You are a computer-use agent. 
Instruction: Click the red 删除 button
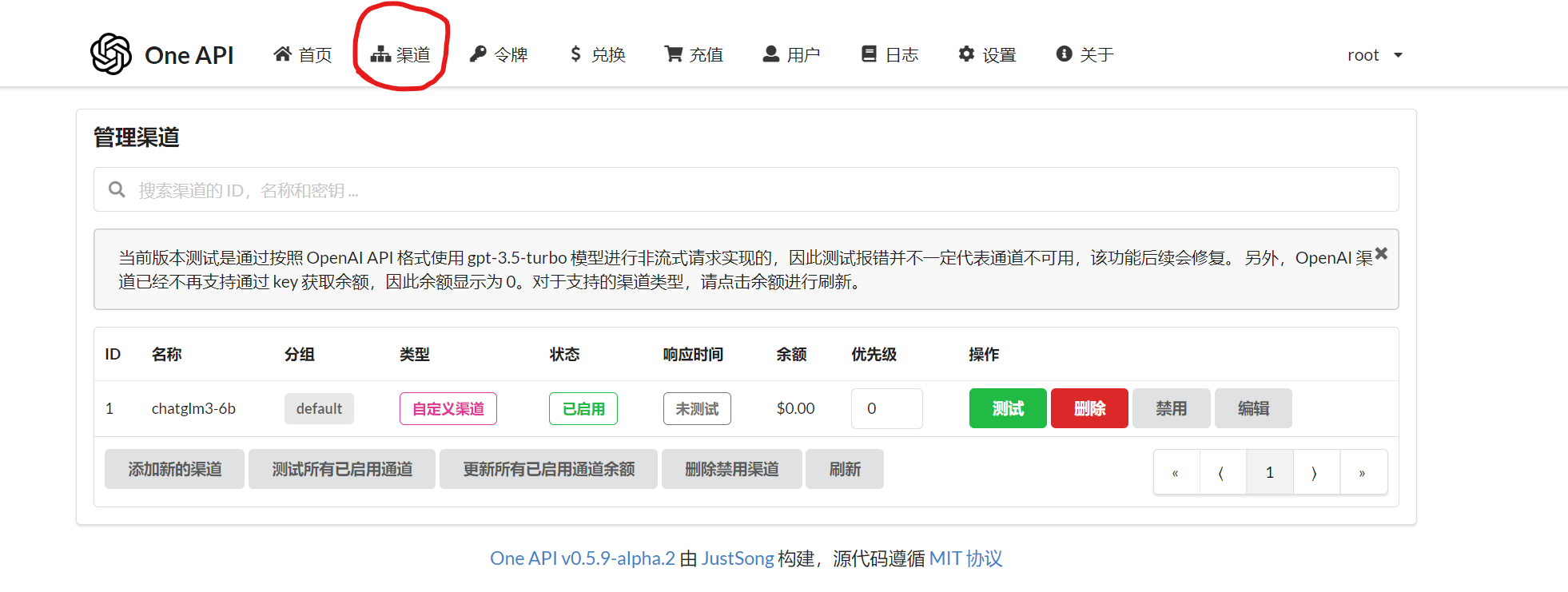pyautogui.click(x=1089, y=408)
